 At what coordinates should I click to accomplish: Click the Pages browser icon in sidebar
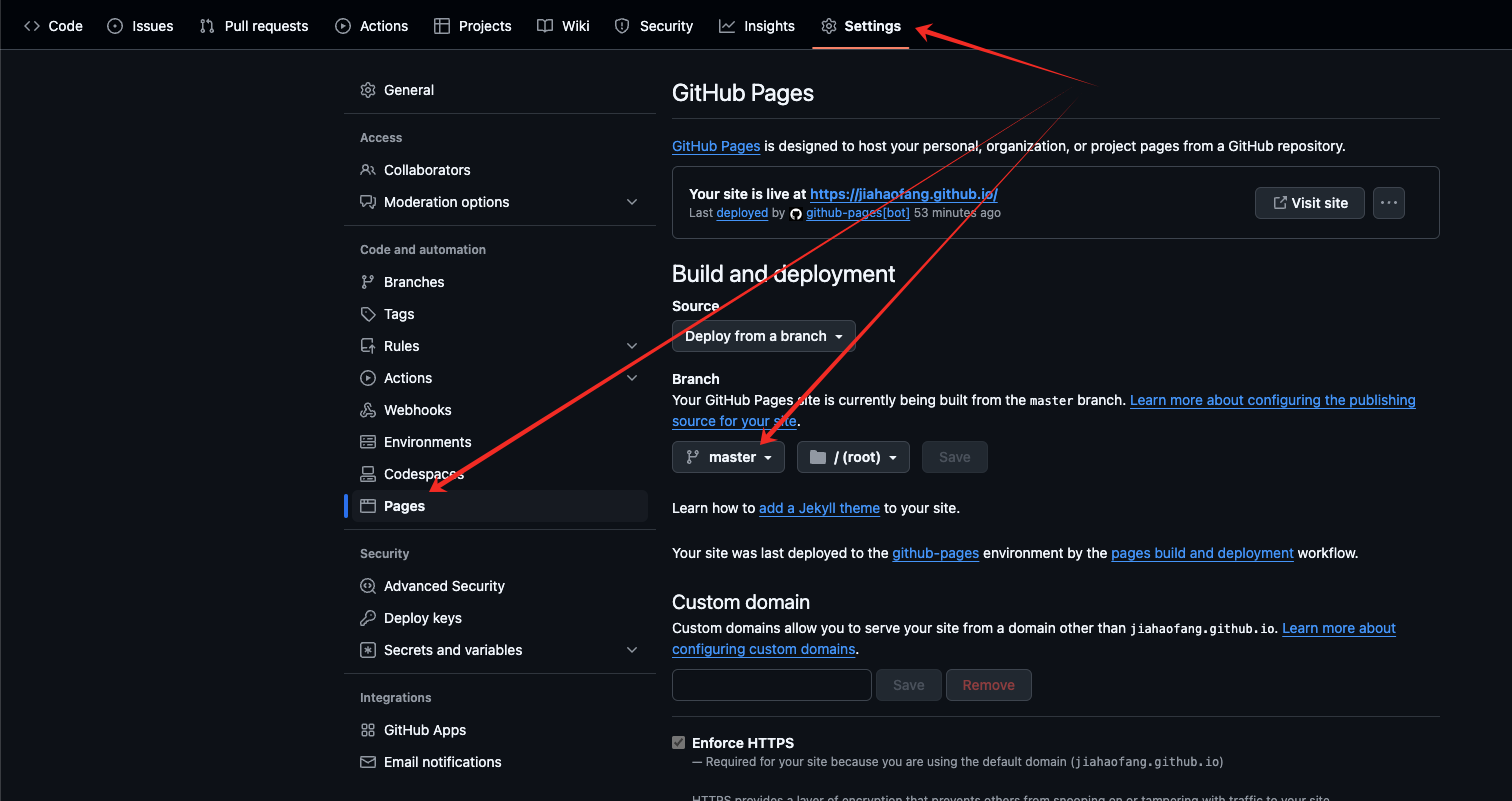368,506
